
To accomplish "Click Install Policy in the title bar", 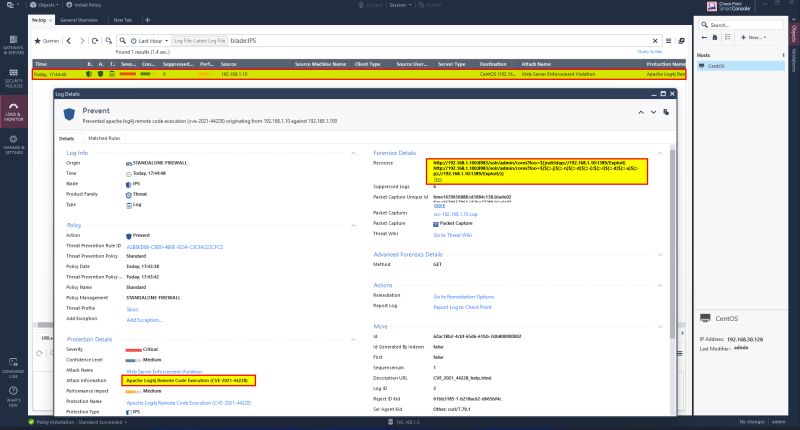I will point(84,5).
